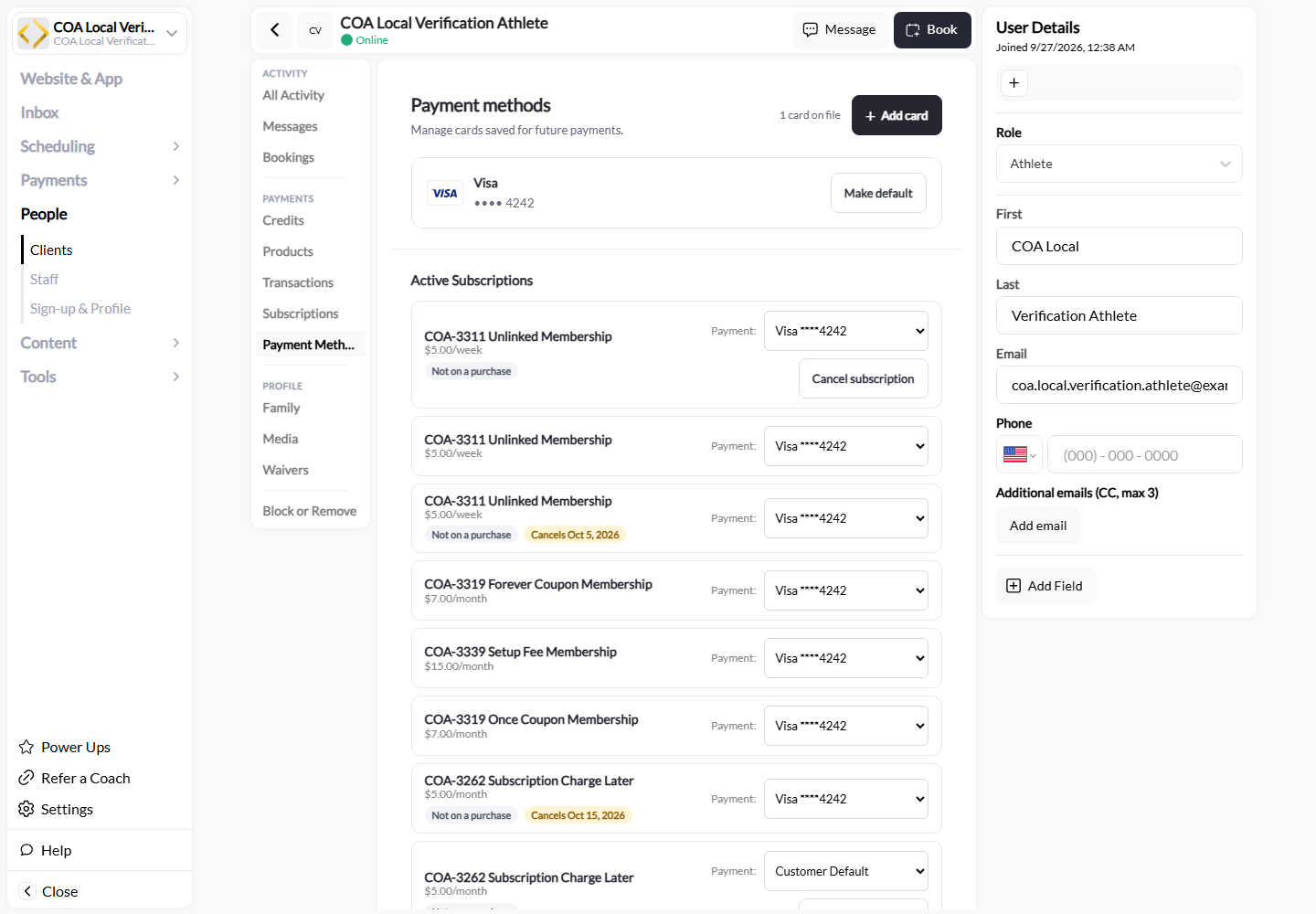Click the plus icon under User Details
This screenshot has width=1316, height=914.
pyautogui.click(x=1014, y=83)
